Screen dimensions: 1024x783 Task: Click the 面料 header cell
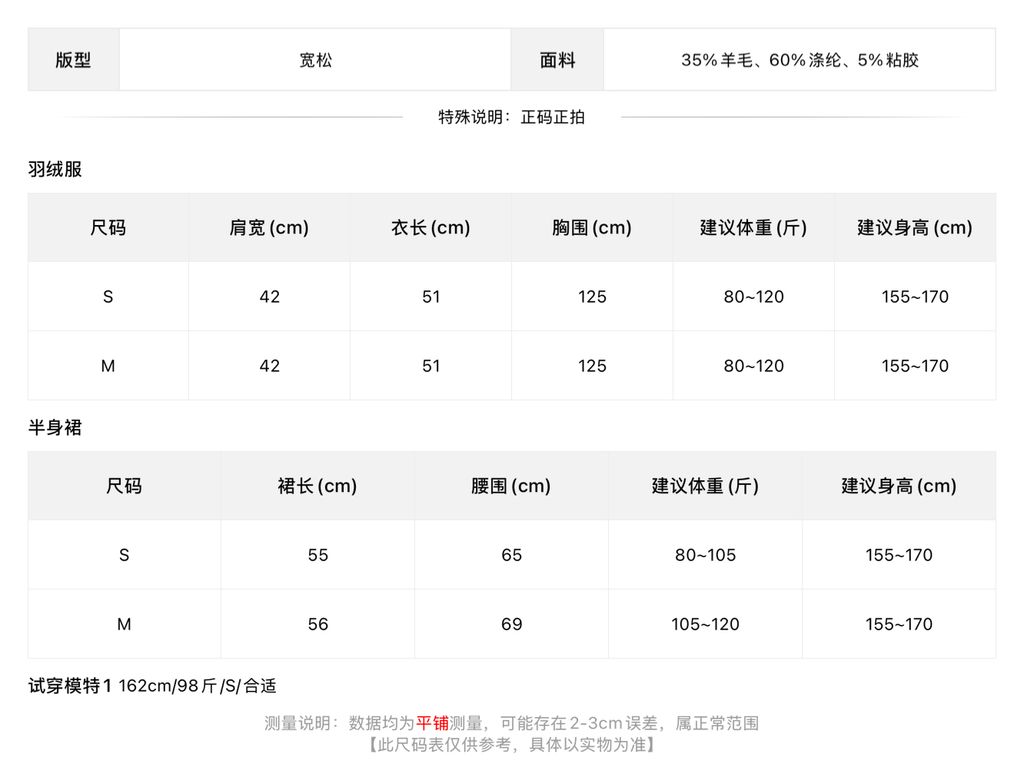point(557,59)
